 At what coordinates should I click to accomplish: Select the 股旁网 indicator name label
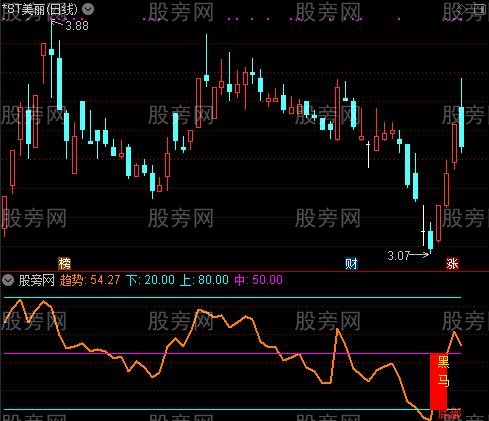pos(36,280)
